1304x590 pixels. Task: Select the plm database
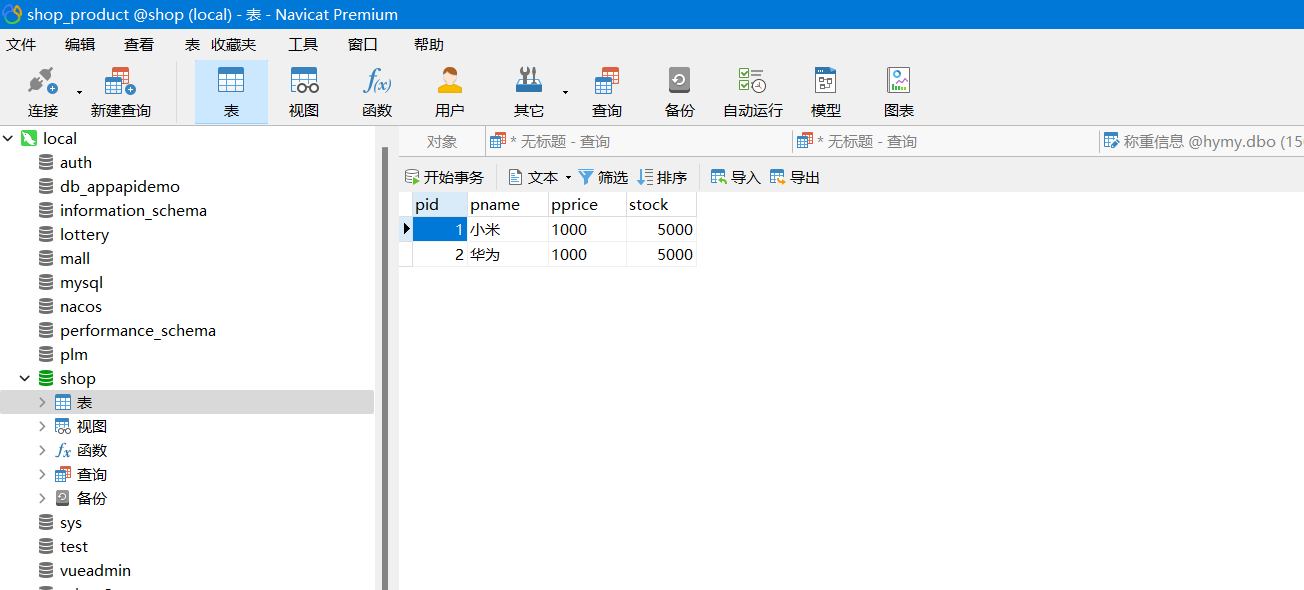tap(74, 355)
